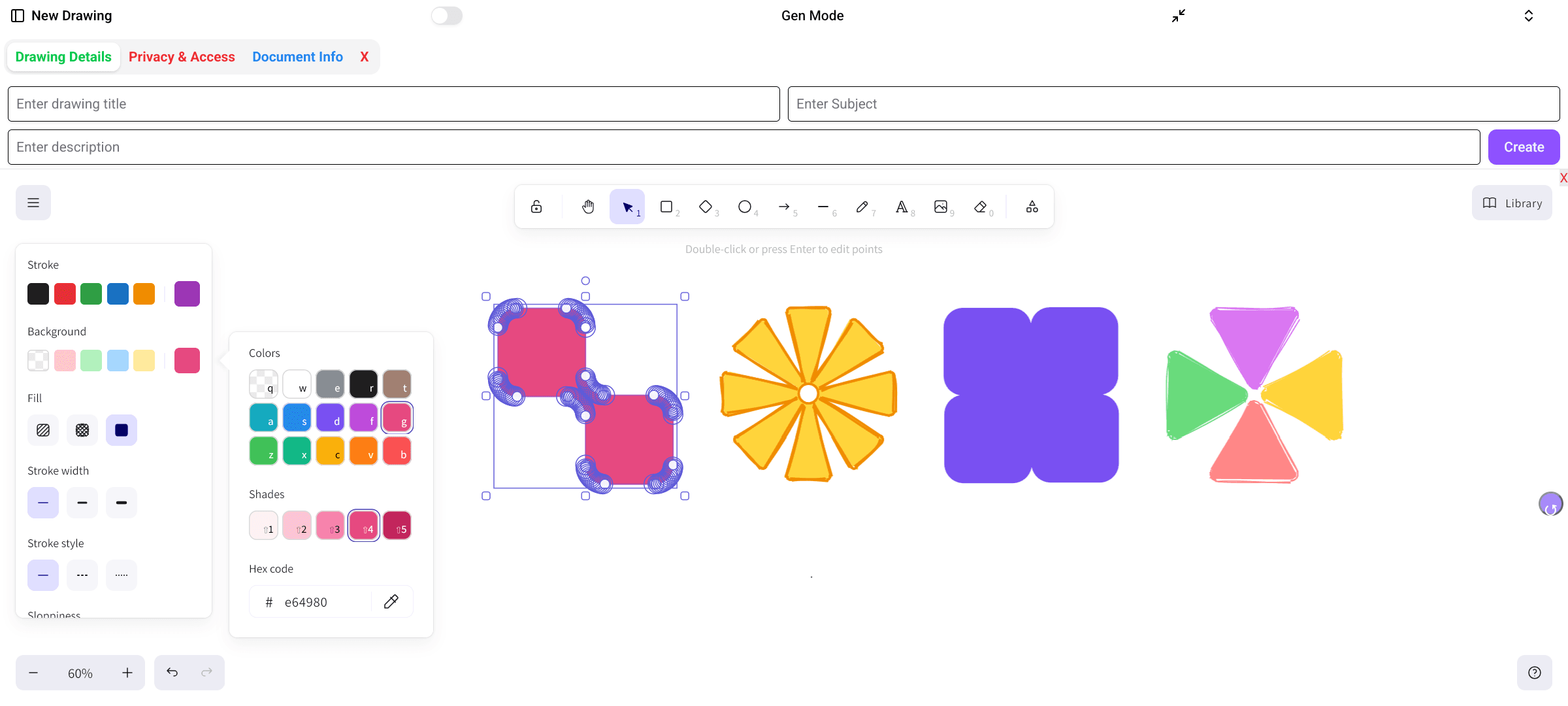Toggle the Gen Mode switch
Image resolution: width=1568 pixels, height=706 pixels.
[447, 16]
